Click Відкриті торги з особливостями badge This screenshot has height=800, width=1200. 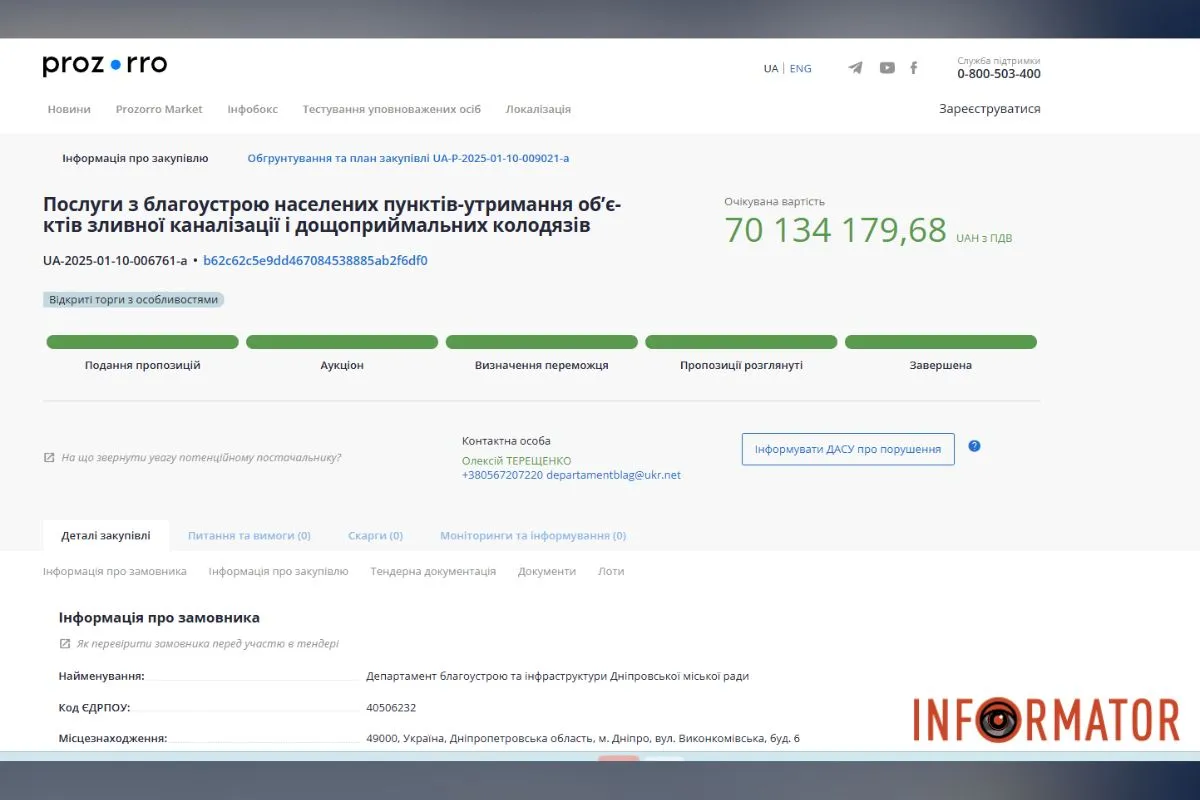(x=134, y=299)
